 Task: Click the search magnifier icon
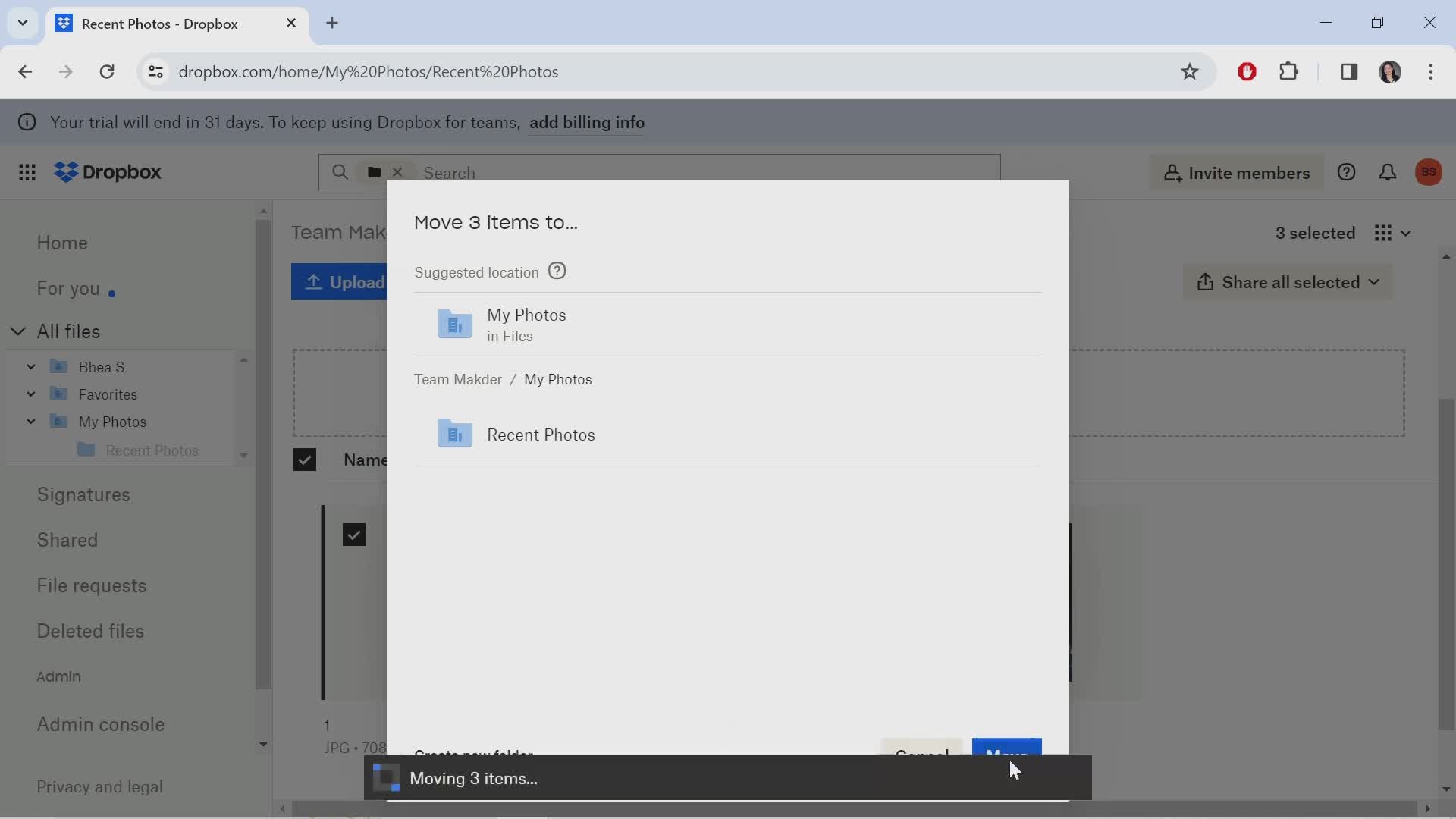(341, 172)
